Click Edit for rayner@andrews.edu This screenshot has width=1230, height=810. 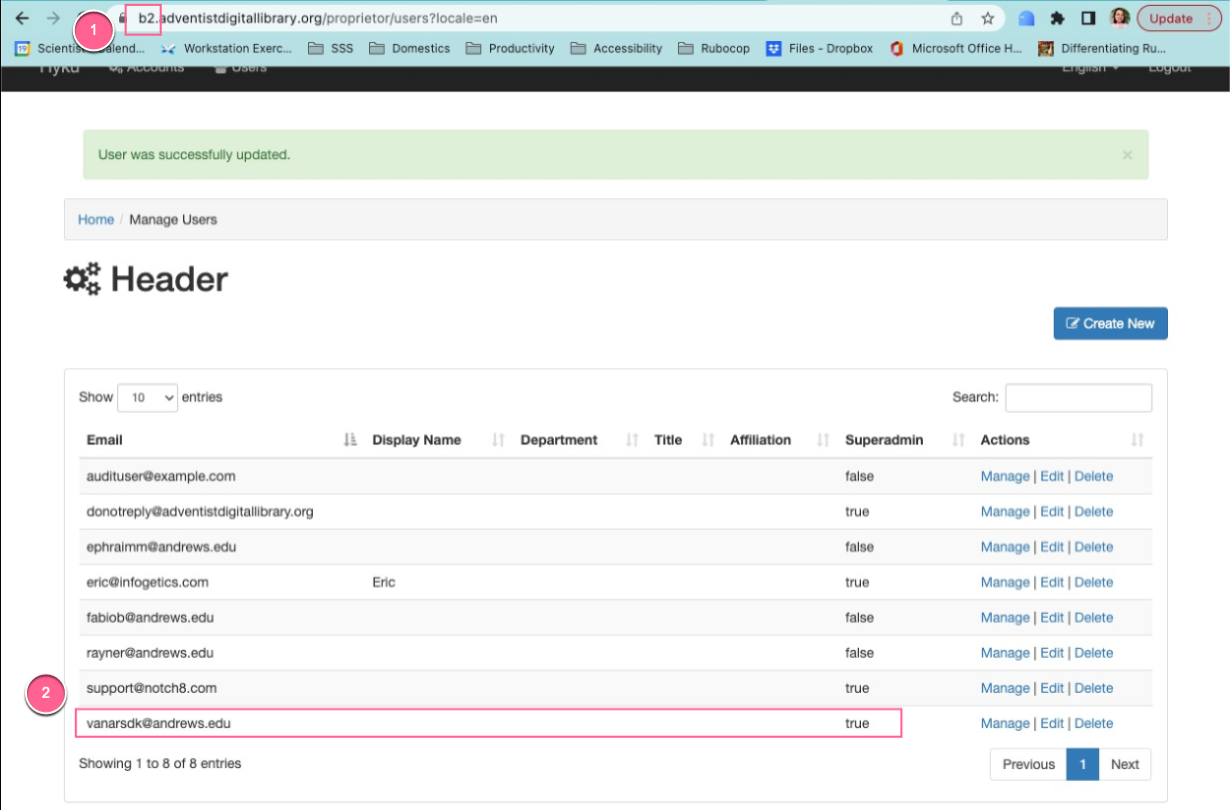(1052, 653)
